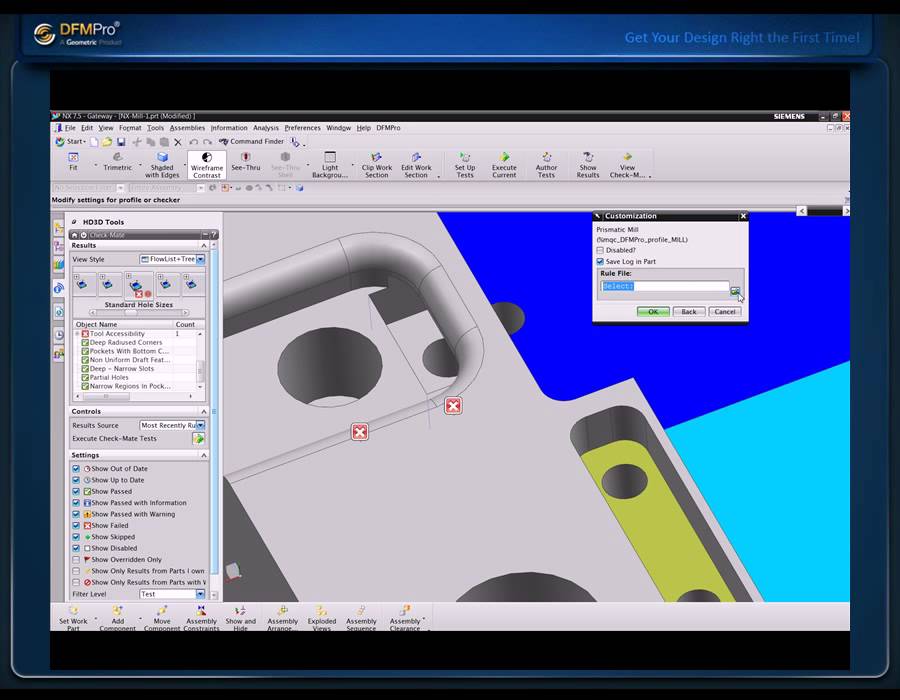Open the Start dropdown menu
This screenshot has height=700, width=900.
71,142
